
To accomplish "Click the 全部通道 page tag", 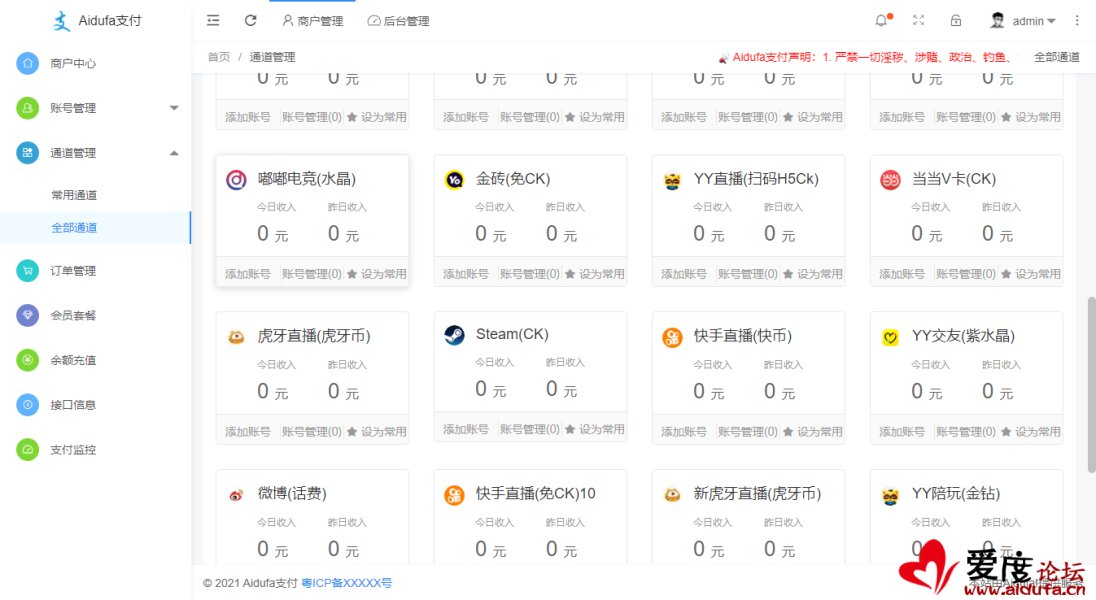I will tap(1057, 57).
